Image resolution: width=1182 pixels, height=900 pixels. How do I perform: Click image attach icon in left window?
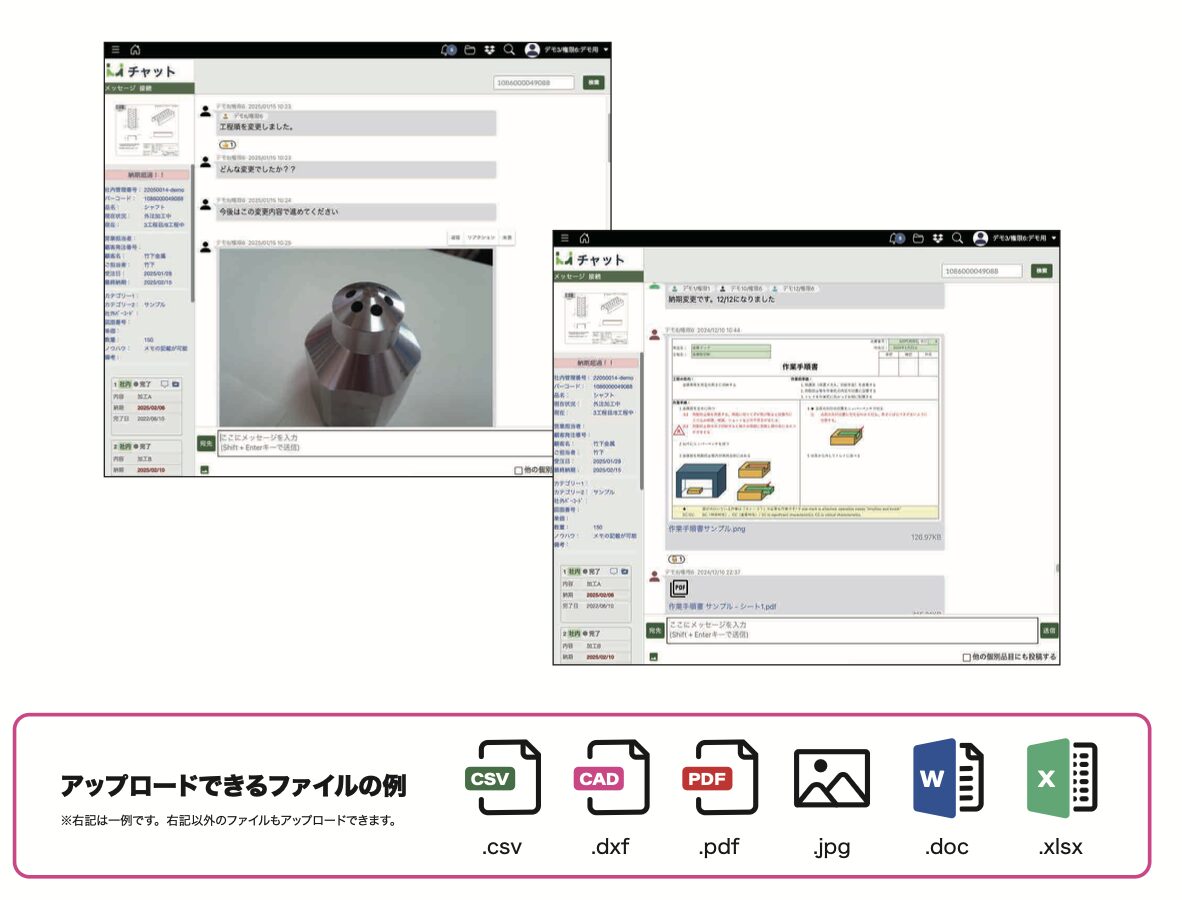click(x=204, y=470)
